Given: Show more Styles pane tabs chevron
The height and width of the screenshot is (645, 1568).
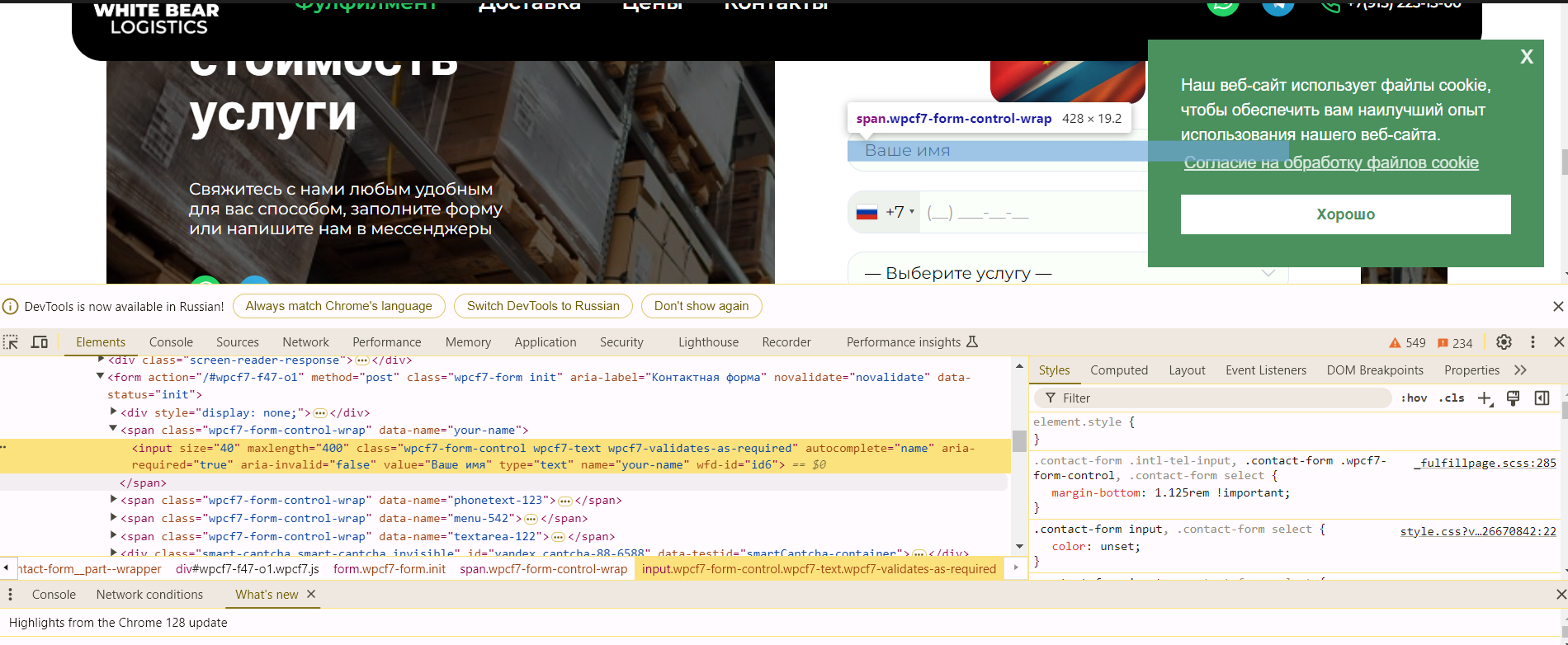Looking at the screenshot, I should tap(1521, 370).
